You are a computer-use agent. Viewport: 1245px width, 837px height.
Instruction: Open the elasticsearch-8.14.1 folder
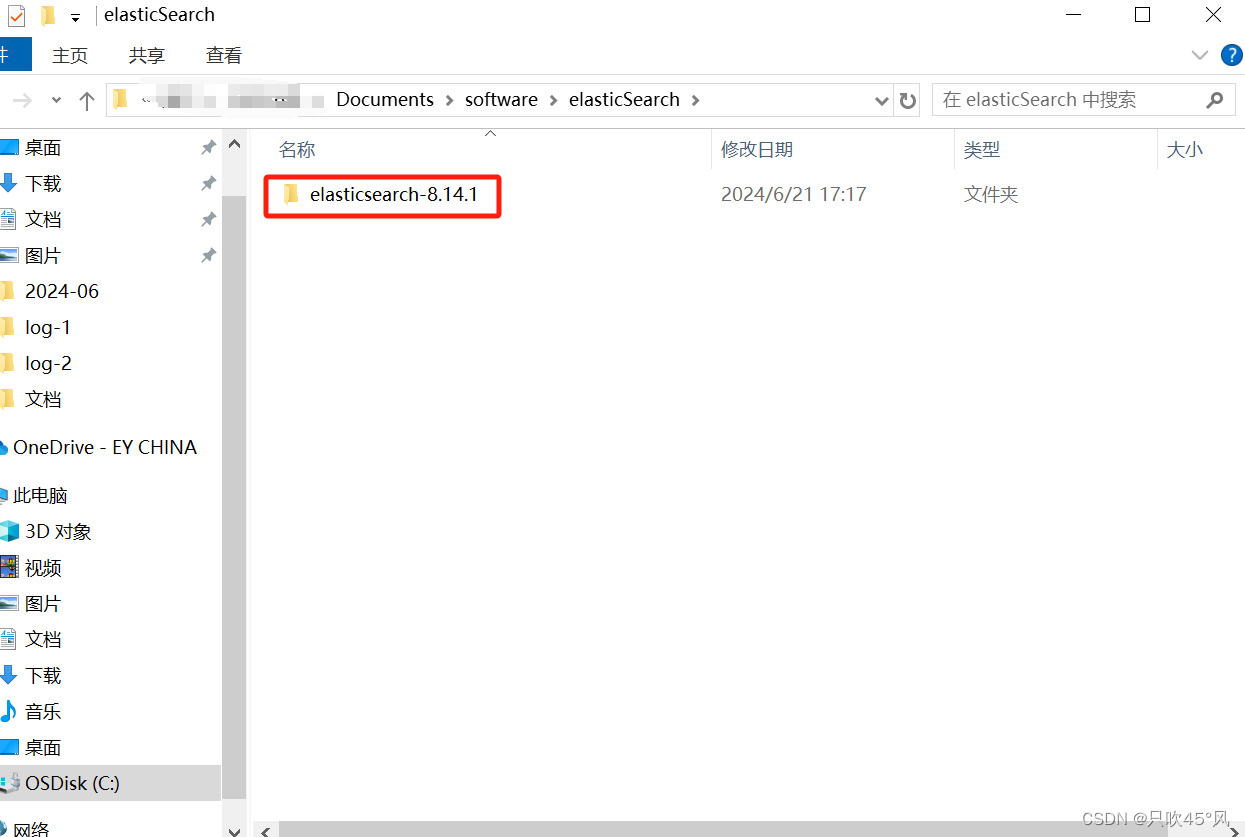(393, 194)
